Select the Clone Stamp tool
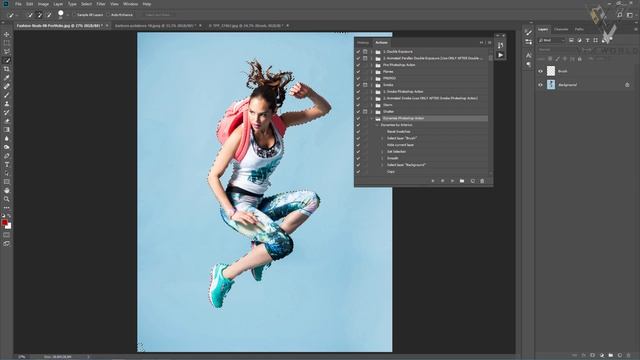The width and height of the screenshot is (640, 360). pyautogui.click(x=7, y=104)
